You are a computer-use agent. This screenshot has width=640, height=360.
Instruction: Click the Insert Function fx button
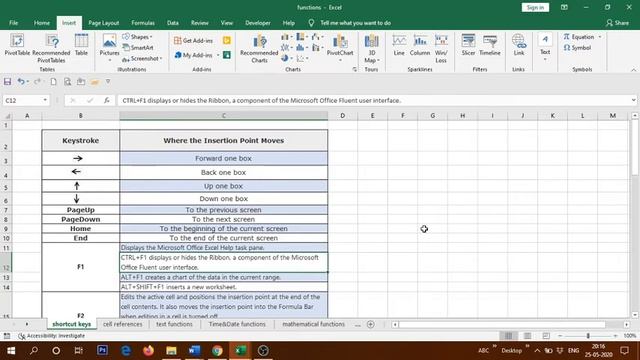tap(107, 100)
